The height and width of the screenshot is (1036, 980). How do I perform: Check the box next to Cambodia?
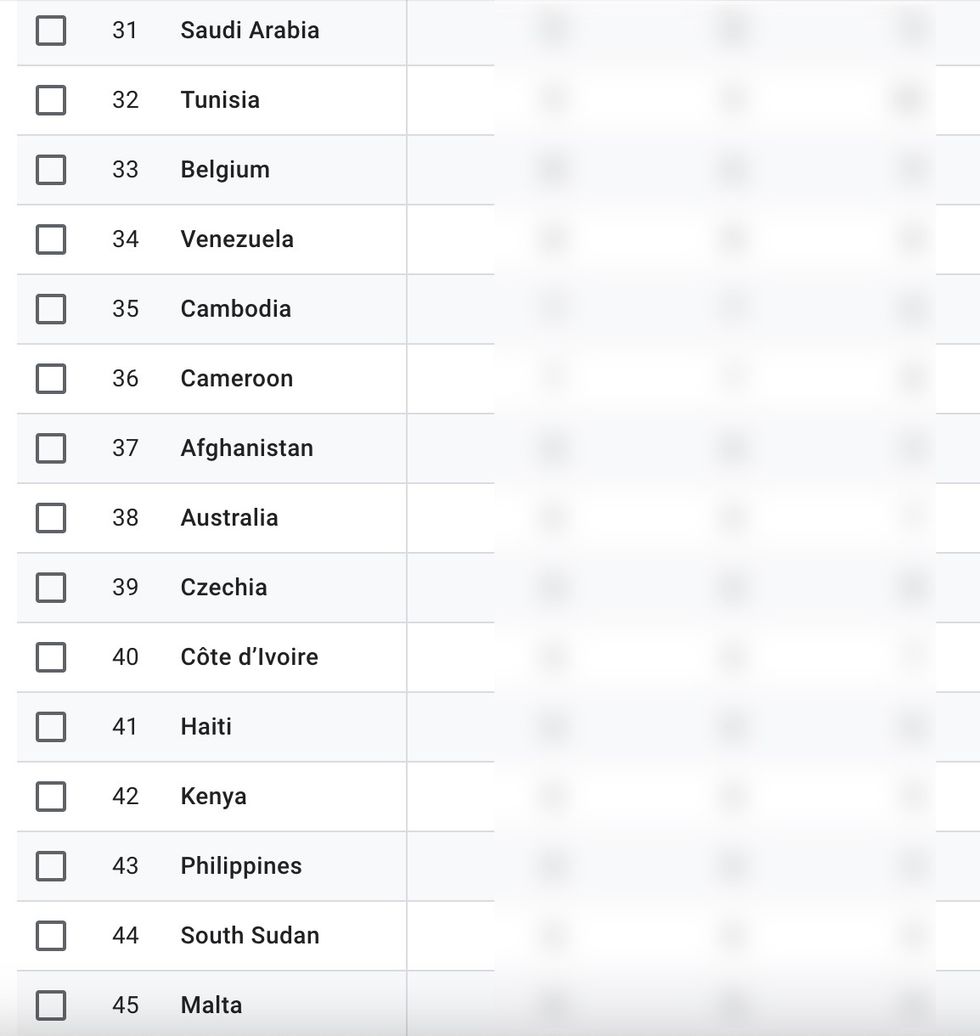(51, 309)
